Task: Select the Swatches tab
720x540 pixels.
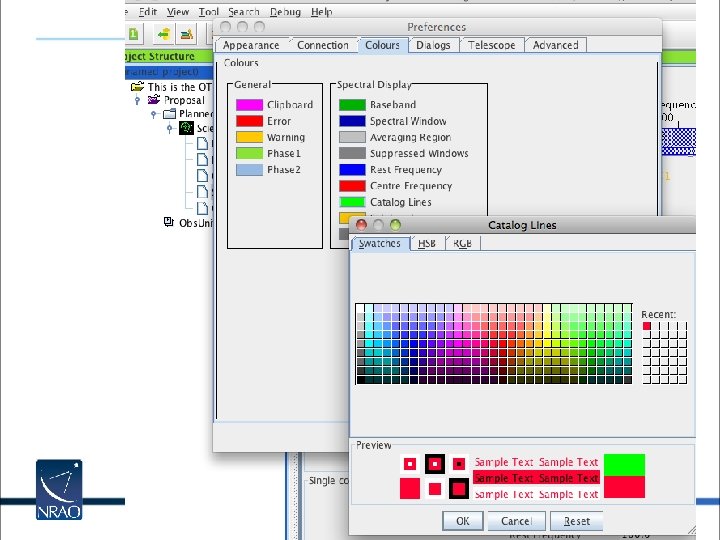Action: pyautogui.click(x=380, y=243)
